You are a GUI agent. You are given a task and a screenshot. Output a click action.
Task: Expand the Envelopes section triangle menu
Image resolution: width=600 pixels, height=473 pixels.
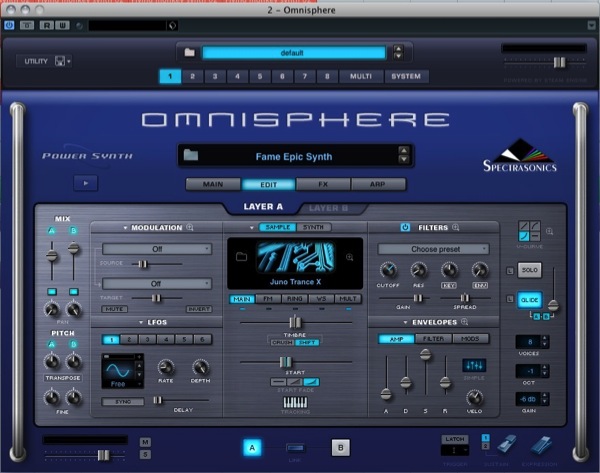pos(405,322)
